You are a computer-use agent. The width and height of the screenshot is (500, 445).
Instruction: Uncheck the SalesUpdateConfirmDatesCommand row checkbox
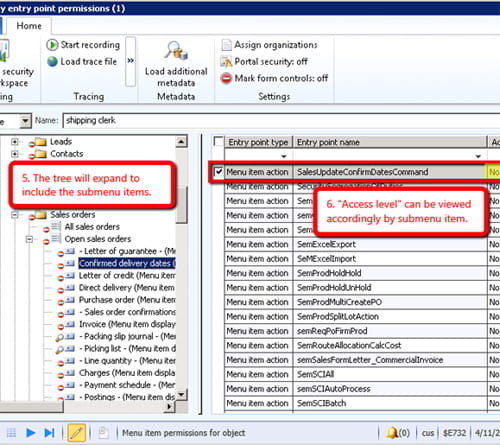tap(218, 172)
